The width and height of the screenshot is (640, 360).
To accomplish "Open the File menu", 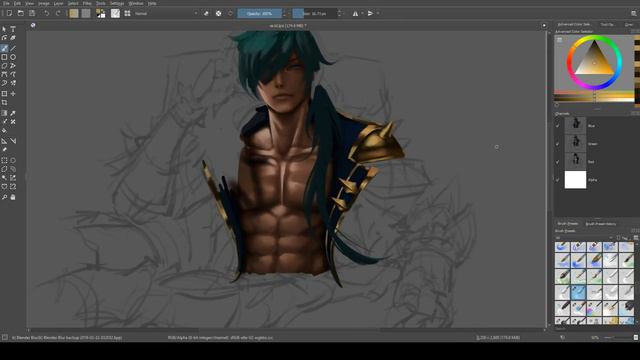I will point(6,3).
